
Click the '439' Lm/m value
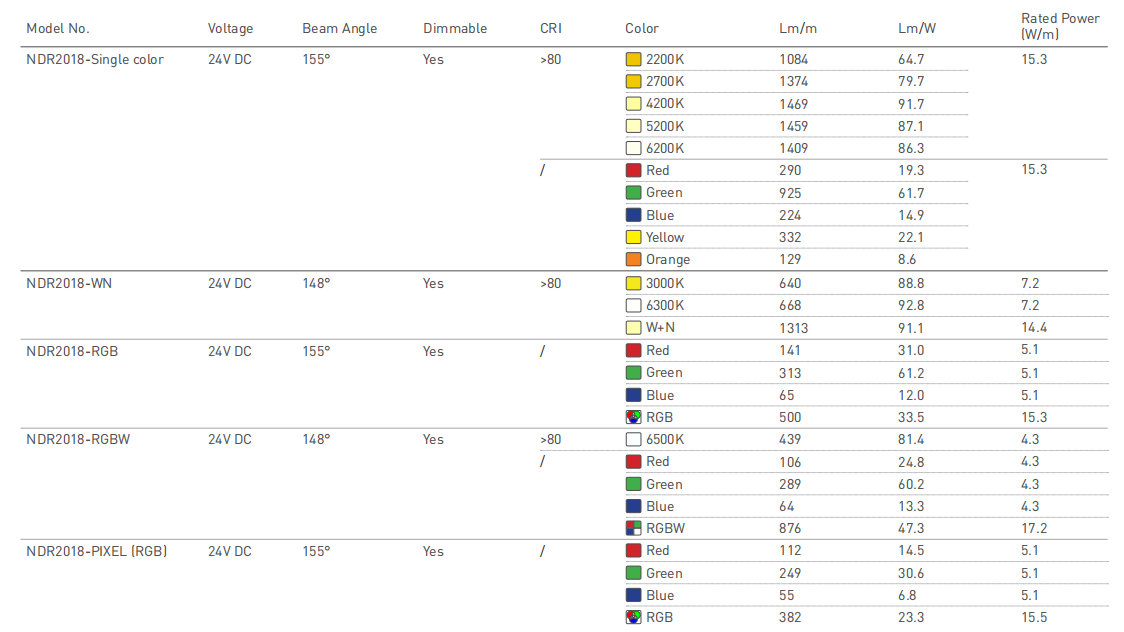(x=790, y=439)
